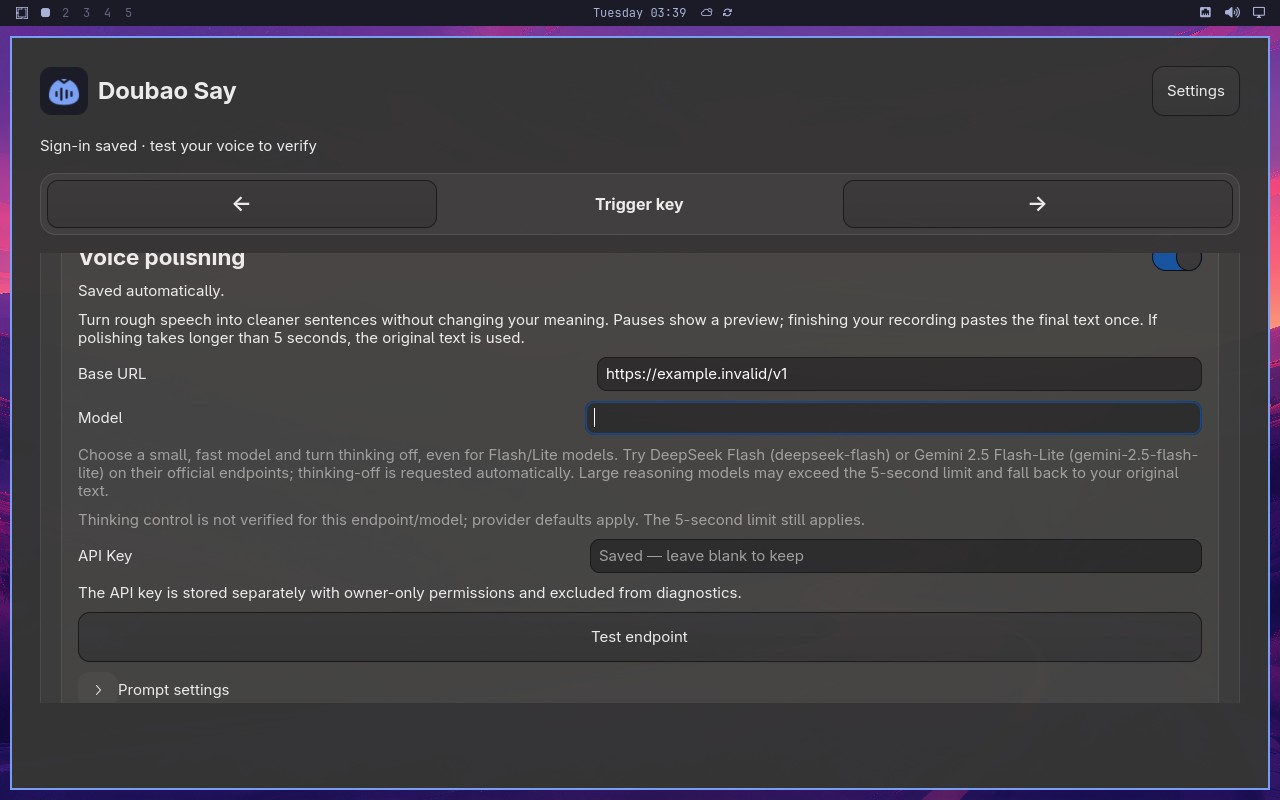This screenshot has width=1280, height=800.
Task: Switch to workspace 2
Action: click(x=66, y=13)
